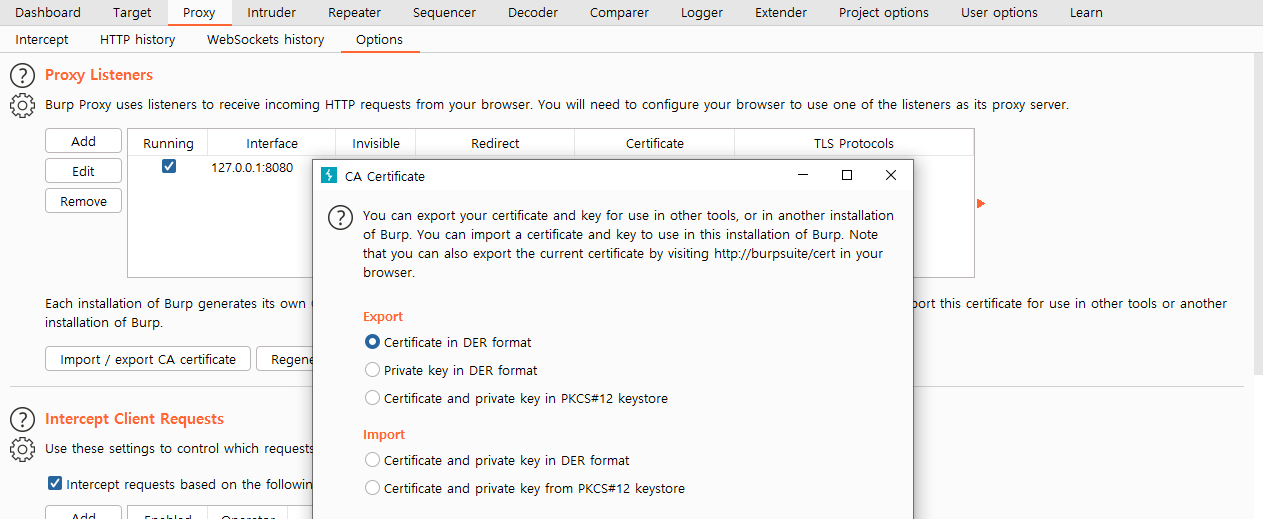The height and width of the screenshot is (519, 1263).
Task: Click Add button for proxy listeners
Action: click(x=83, y=141)
